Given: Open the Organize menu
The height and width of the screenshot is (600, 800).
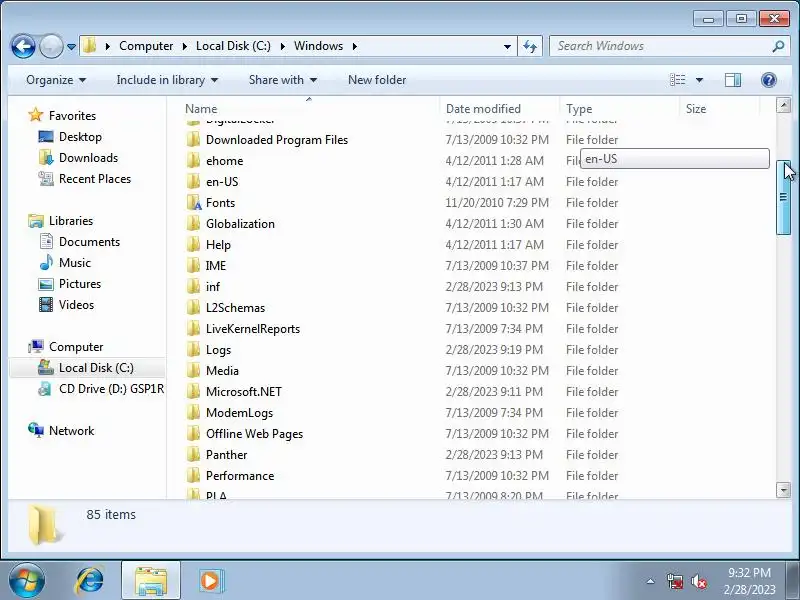Looking at the screenshot, I should pyautogui.click(x=56, y=80).
